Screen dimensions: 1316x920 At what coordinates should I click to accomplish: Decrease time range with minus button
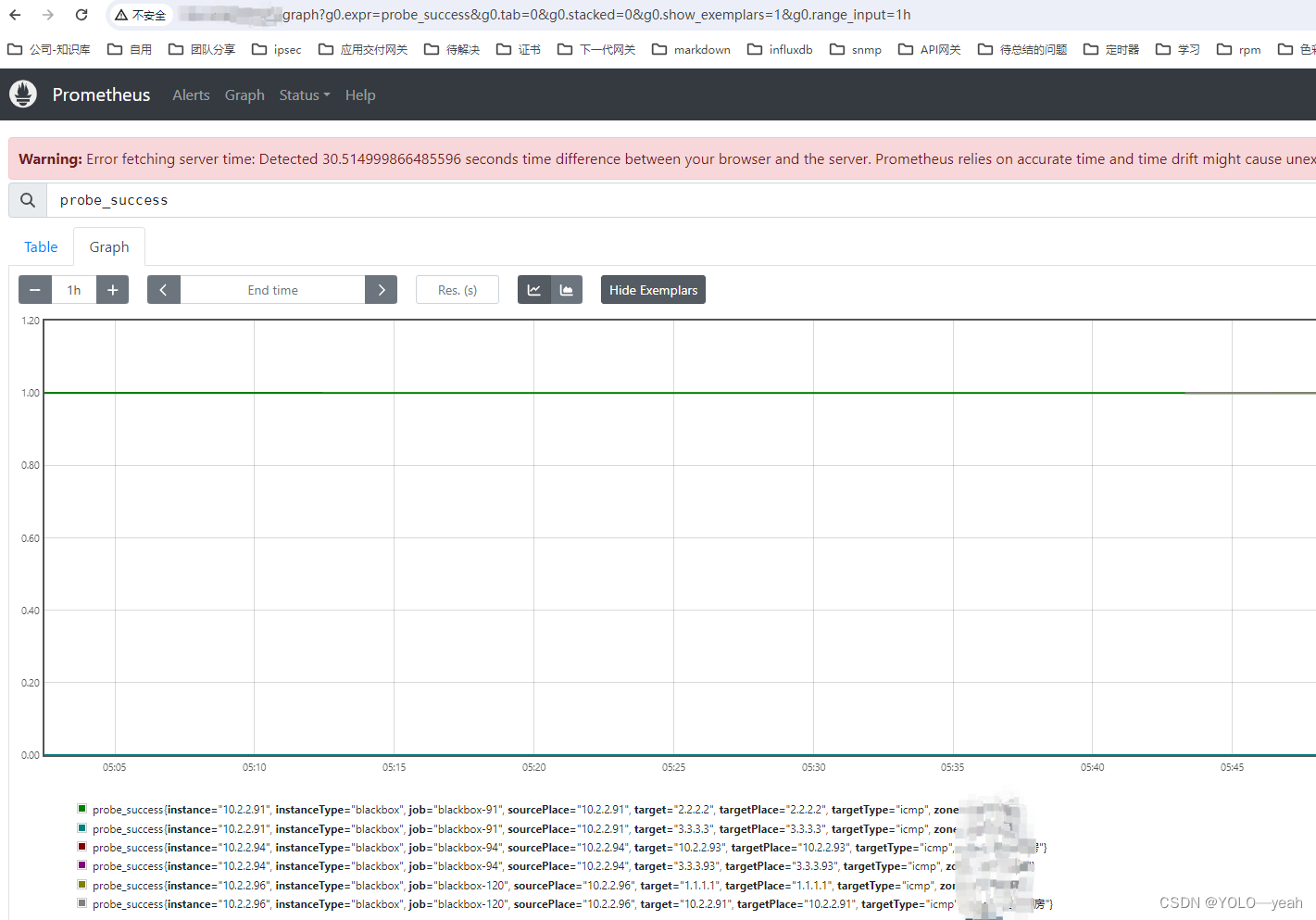pyautogui.click(x=35, y=290)
